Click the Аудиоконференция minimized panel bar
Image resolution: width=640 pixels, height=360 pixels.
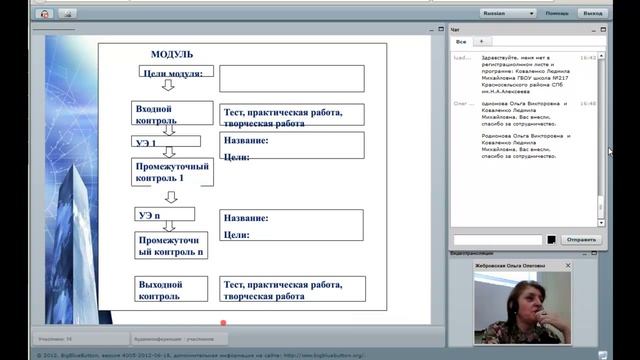(x=179, y=339)
